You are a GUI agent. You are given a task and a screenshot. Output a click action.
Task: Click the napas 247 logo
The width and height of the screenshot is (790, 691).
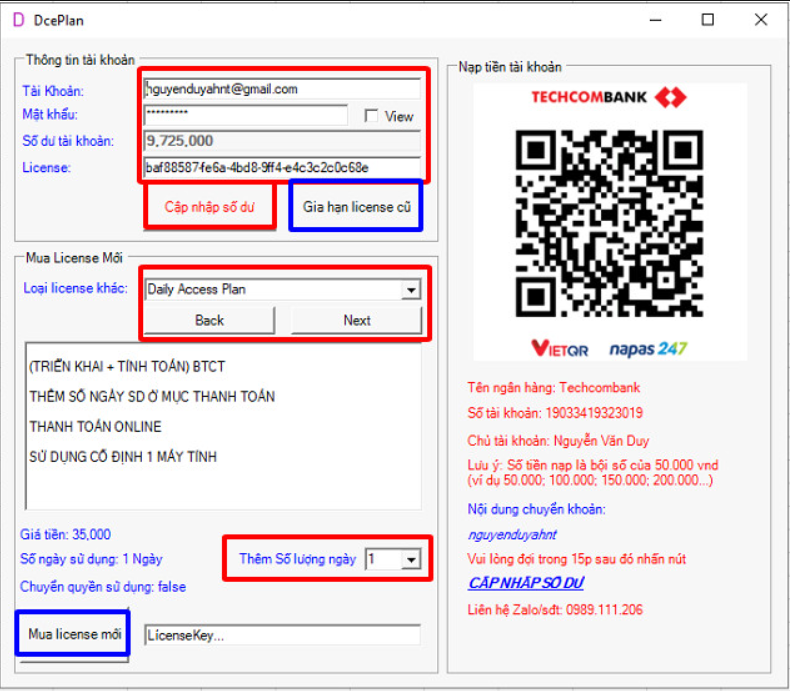pyautogui.click(x=648, y=349)
